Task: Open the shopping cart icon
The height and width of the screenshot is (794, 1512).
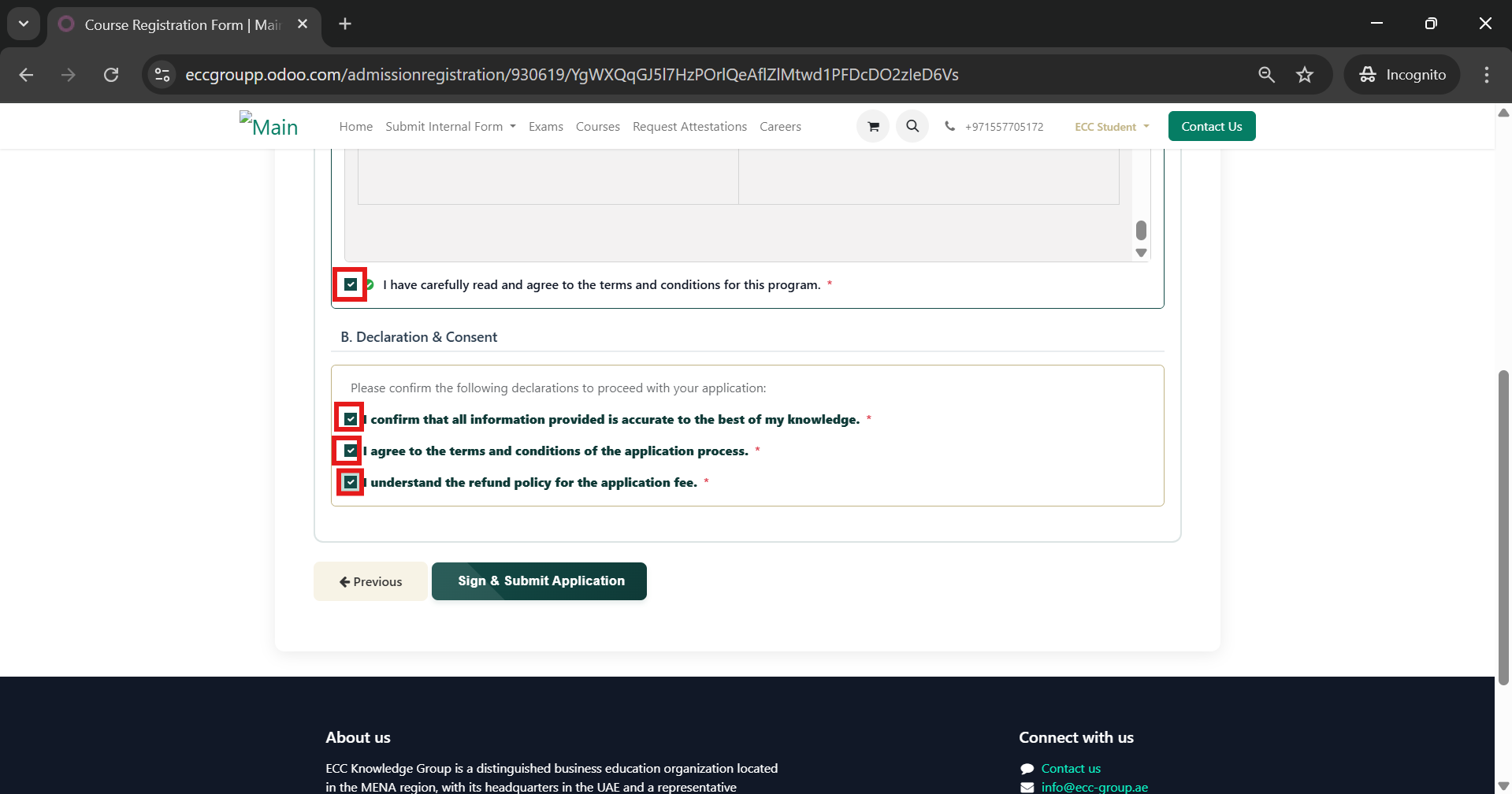Action: coord(873,127)
